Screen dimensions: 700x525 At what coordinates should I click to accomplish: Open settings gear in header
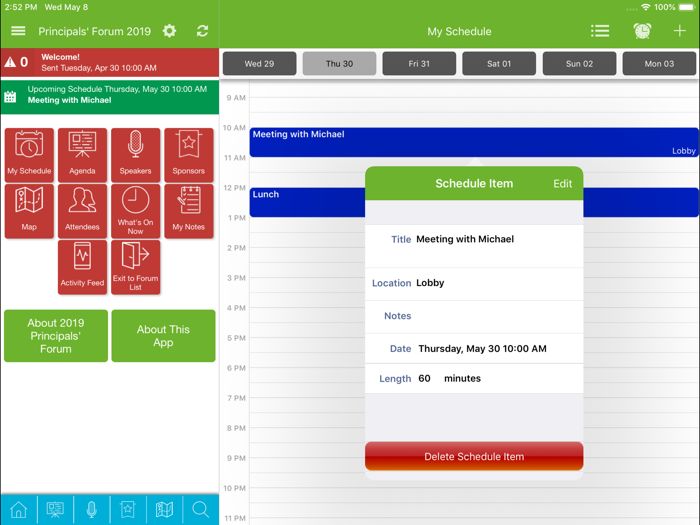pyautogui.click(x=170, y=31)
